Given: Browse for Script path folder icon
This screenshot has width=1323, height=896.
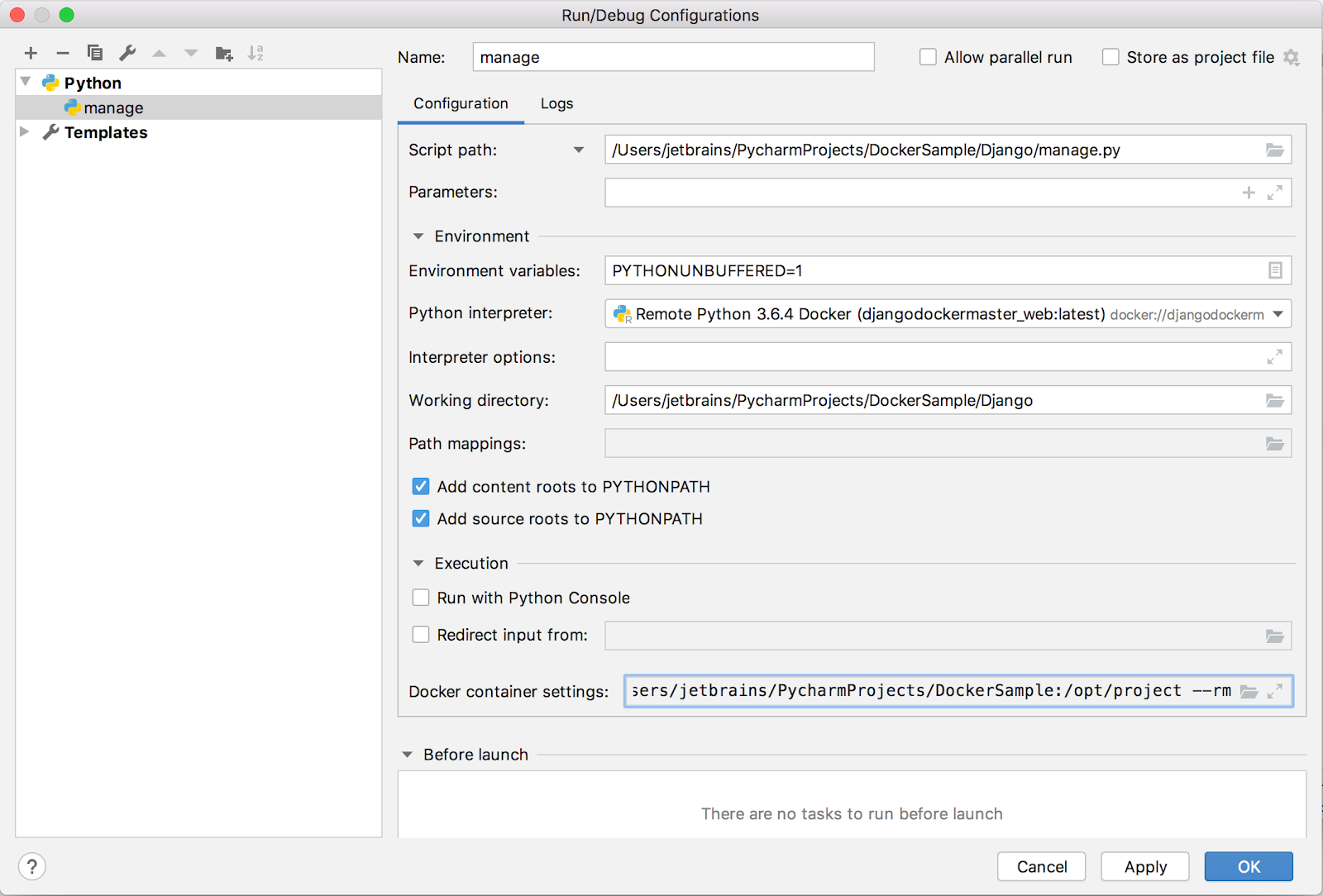Looking at the screenshot, I should tap(1275, 150).
